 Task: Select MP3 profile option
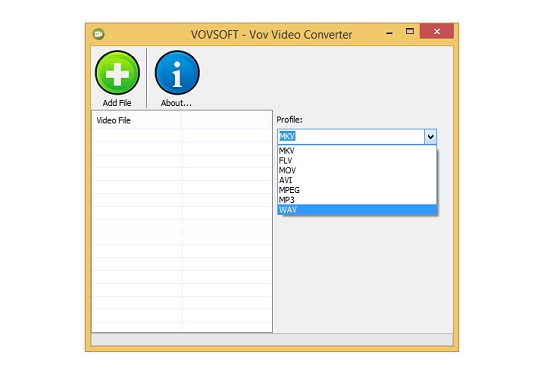coord(357,200)
